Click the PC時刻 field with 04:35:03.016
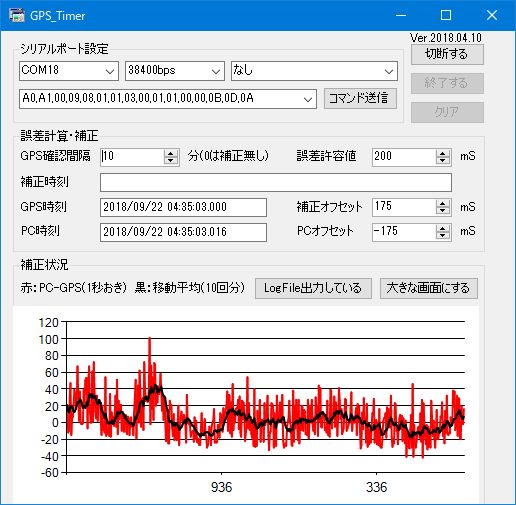This screenshot has width=516, height=505. point(183,232)
